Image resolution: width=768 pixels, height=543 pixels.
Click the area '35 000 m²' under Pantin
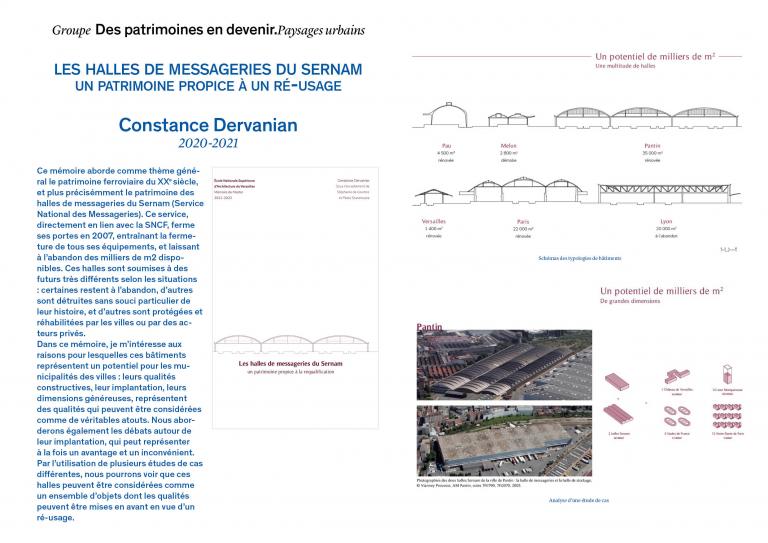coord(652,153)
